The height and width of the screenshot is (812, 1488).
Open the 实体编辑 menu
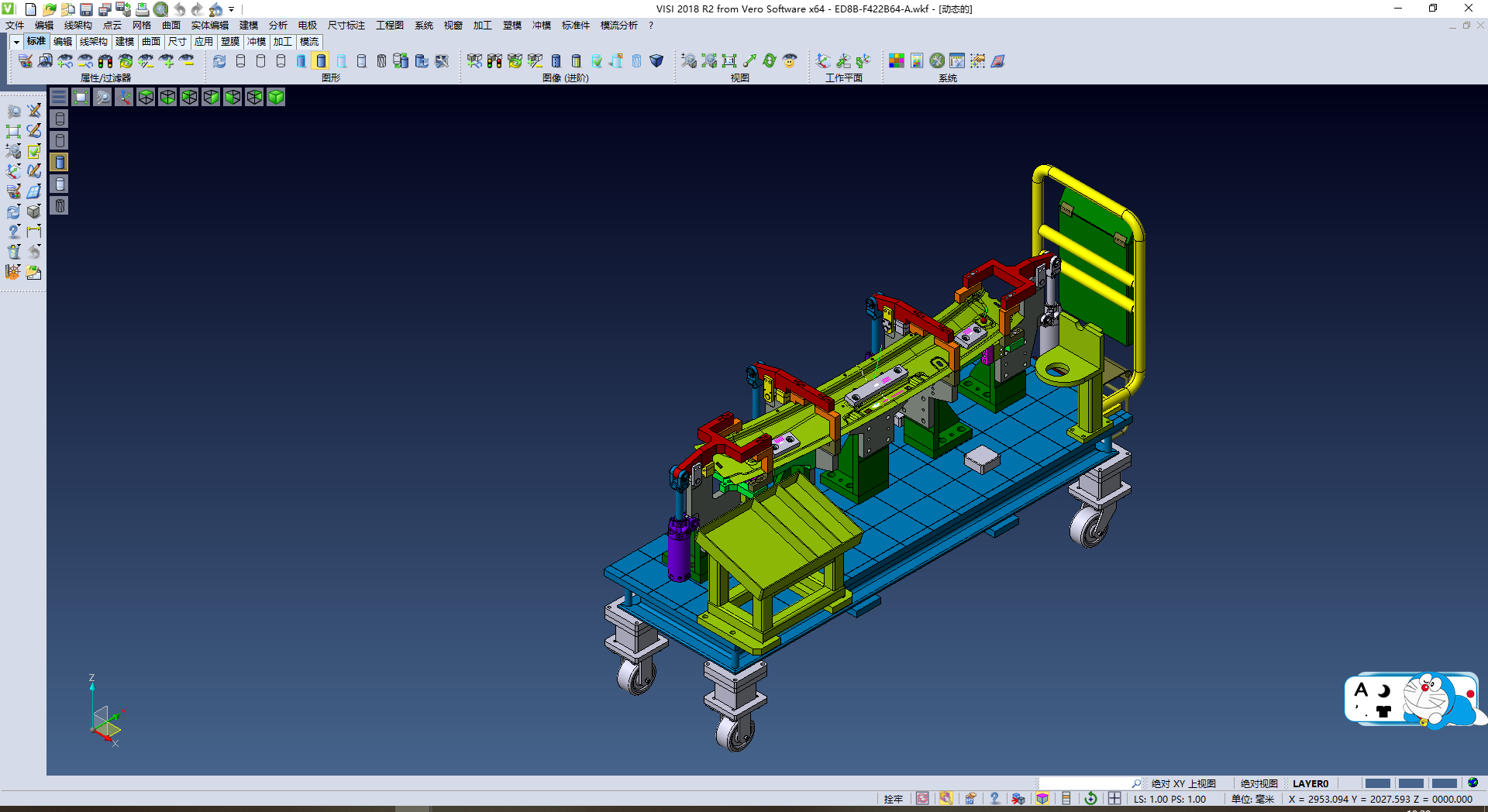coord(209,26)
